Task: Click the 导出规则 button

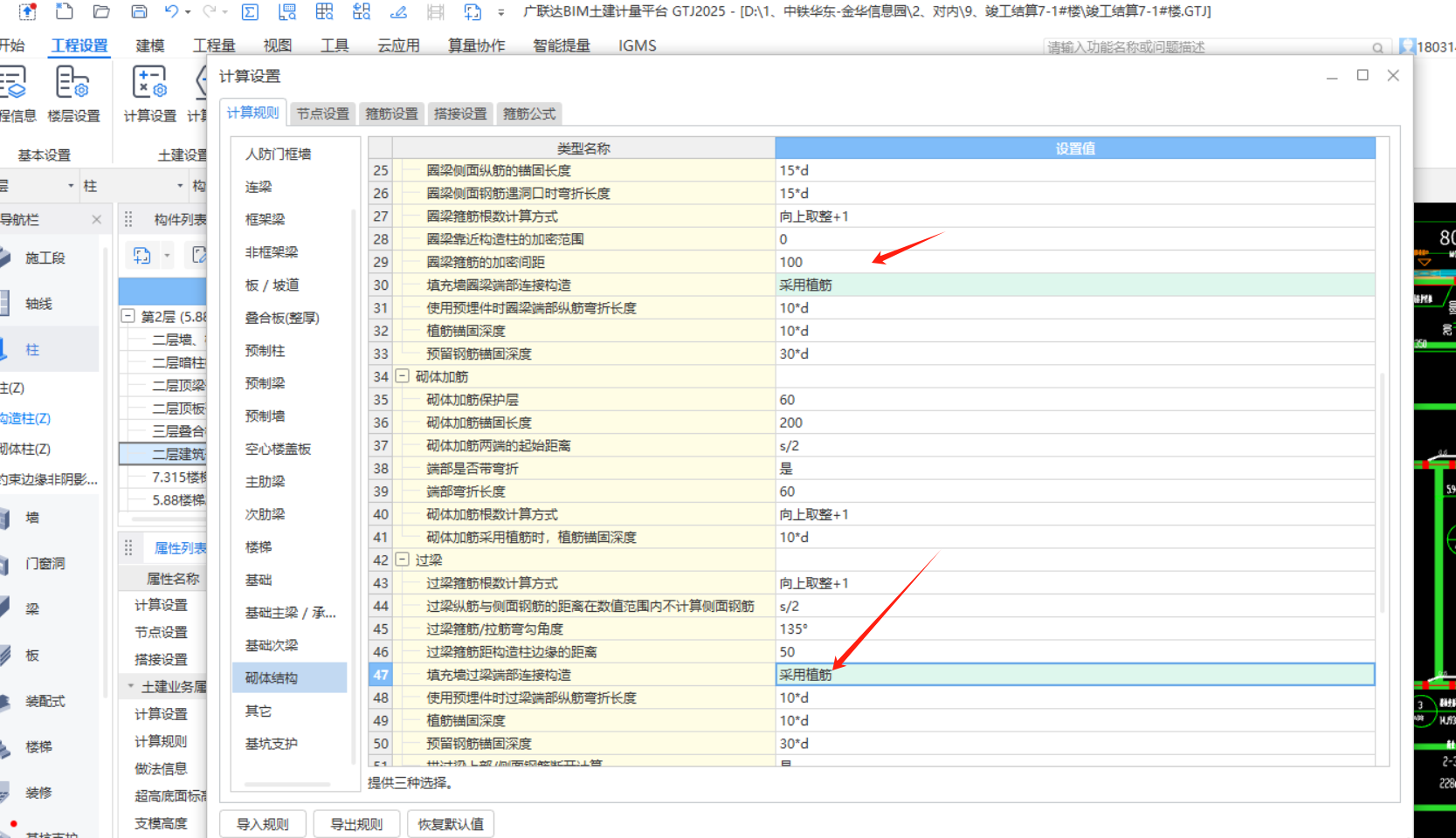Action: click(355, 824)
